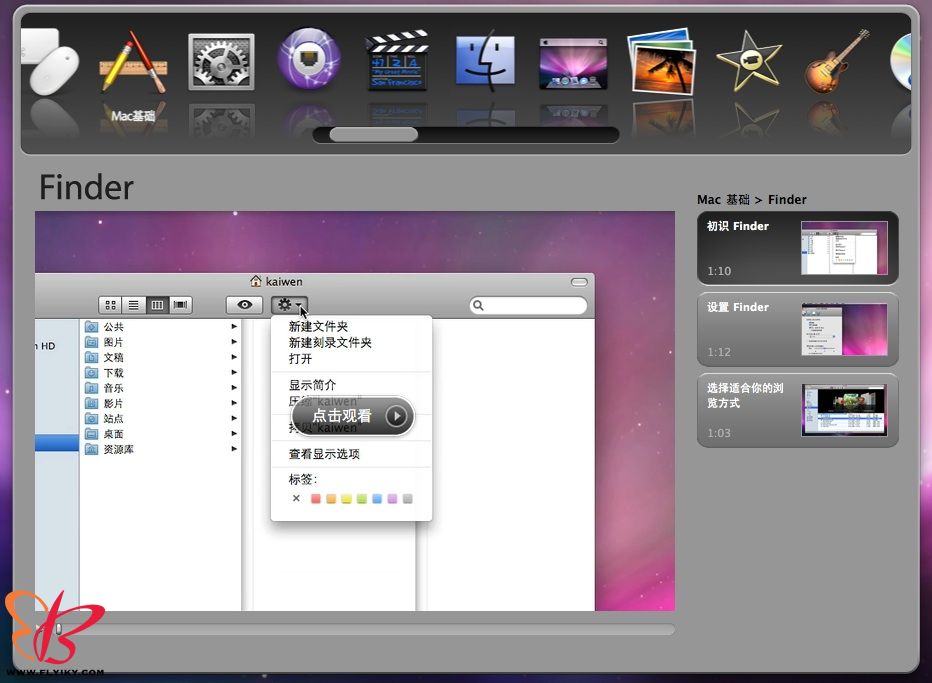Click the Quick Look eye button
This screenshot has height=683, width=932.
point(244,305)
